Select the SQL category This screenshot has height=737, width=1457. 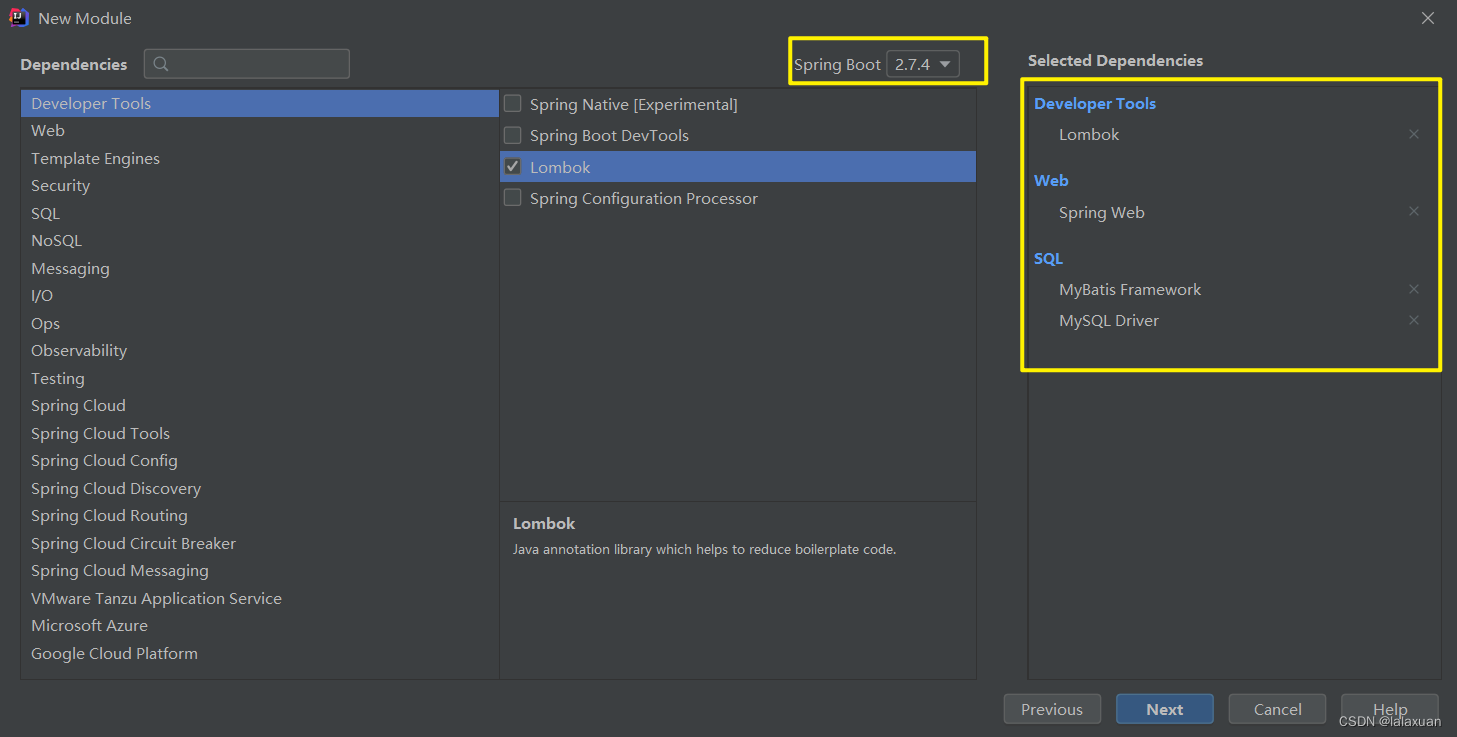[x=260, y=213]
